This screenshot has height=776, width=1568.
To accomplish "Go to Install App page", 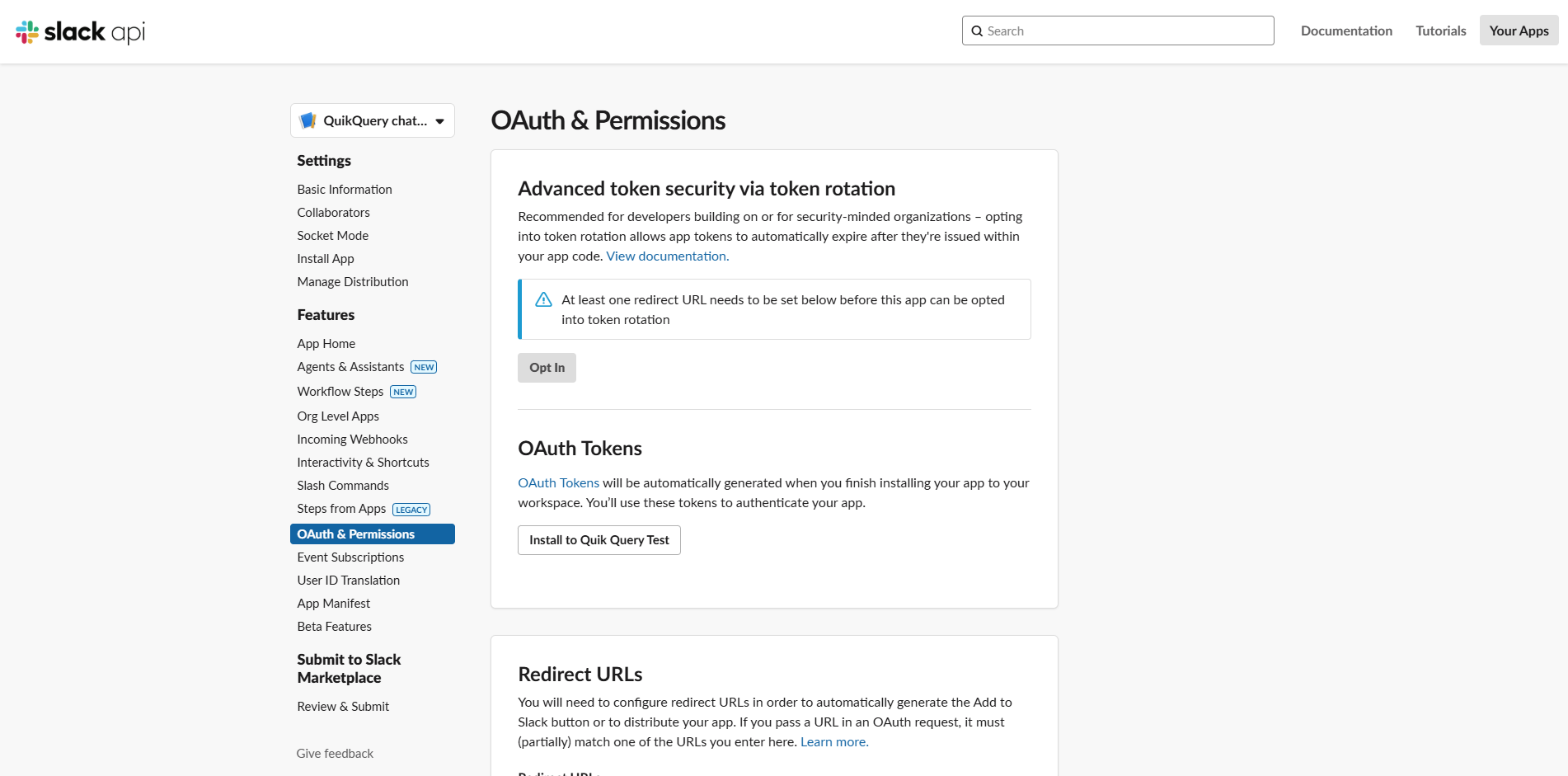I will [325, 259].
